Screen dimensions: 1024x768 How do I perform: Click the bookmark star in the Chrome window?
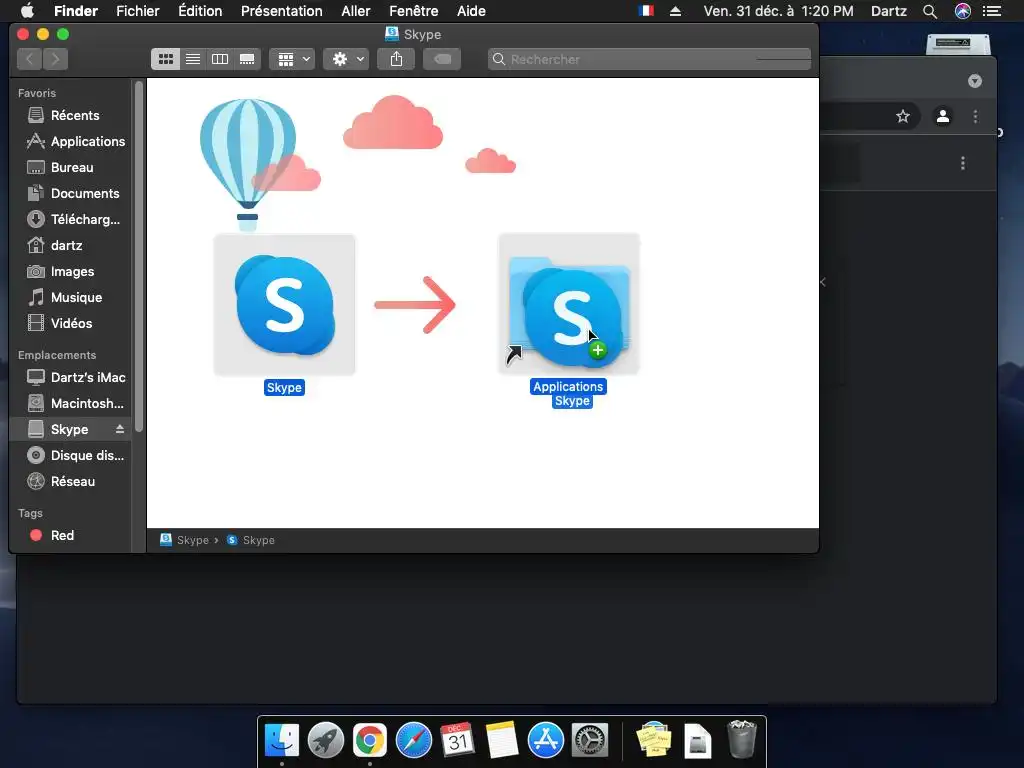click(903, 116)
